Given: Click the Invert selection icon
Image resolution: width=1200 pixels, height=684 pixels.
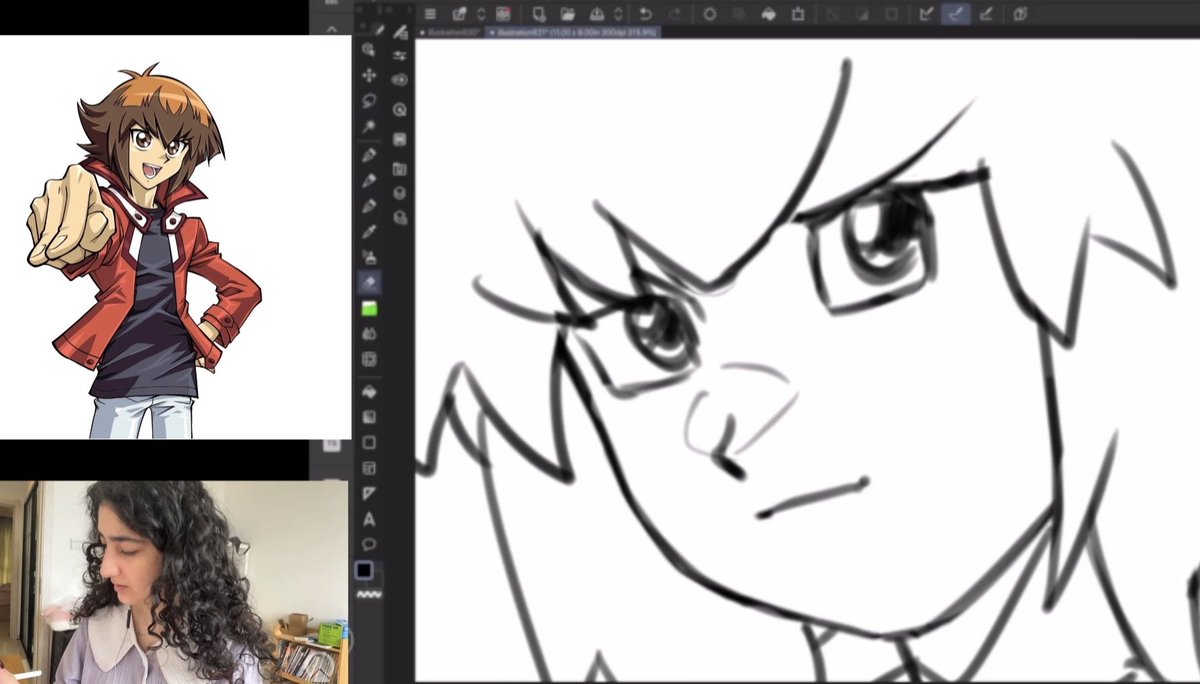Looking at the screenshot, I should (x=861, y=14).
